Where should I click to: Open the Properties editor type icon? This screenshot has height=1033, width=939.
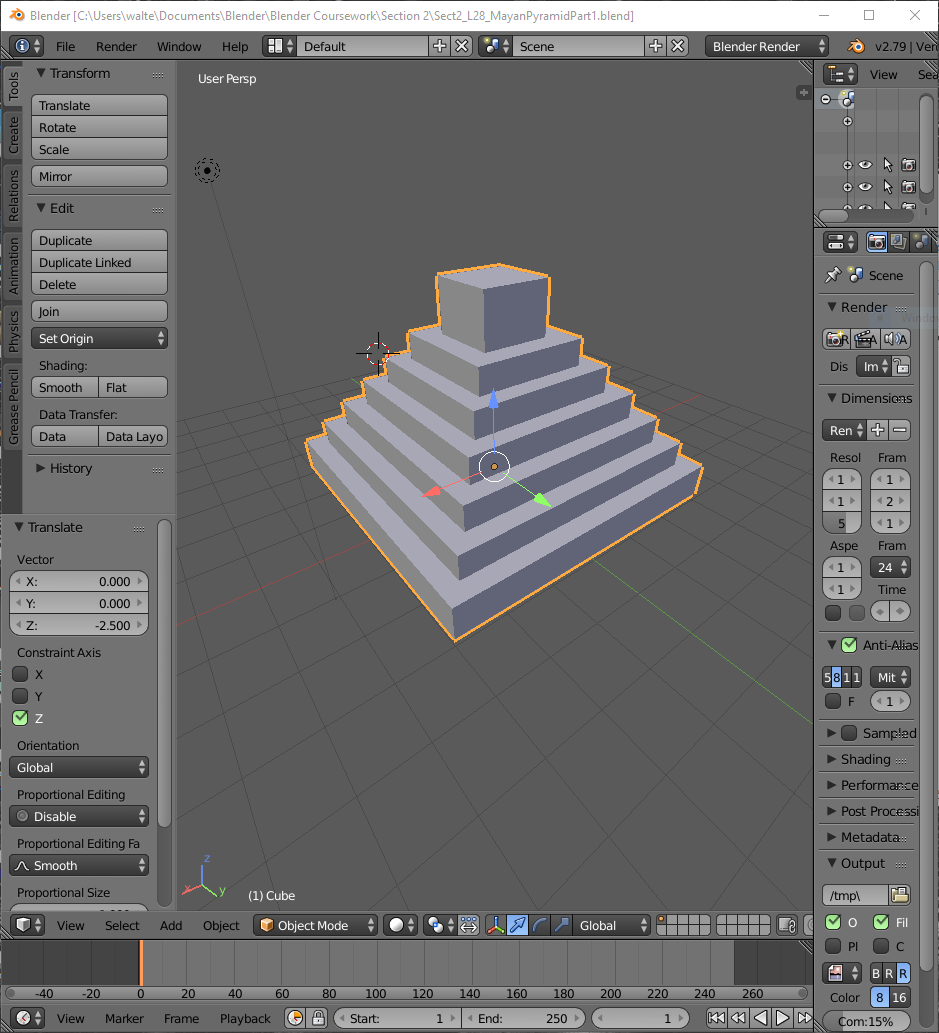tap(840, 242)
